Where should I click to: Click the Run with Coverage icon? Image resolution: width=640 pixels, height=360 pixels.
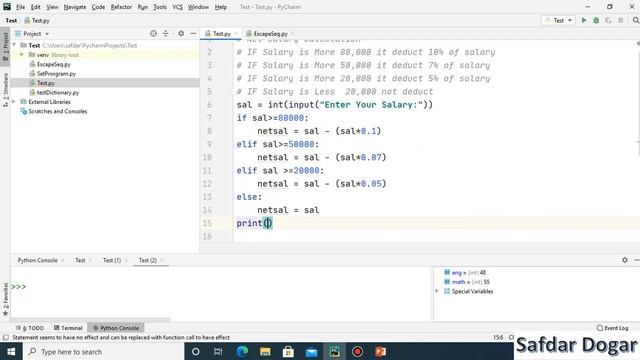point(609,20)
